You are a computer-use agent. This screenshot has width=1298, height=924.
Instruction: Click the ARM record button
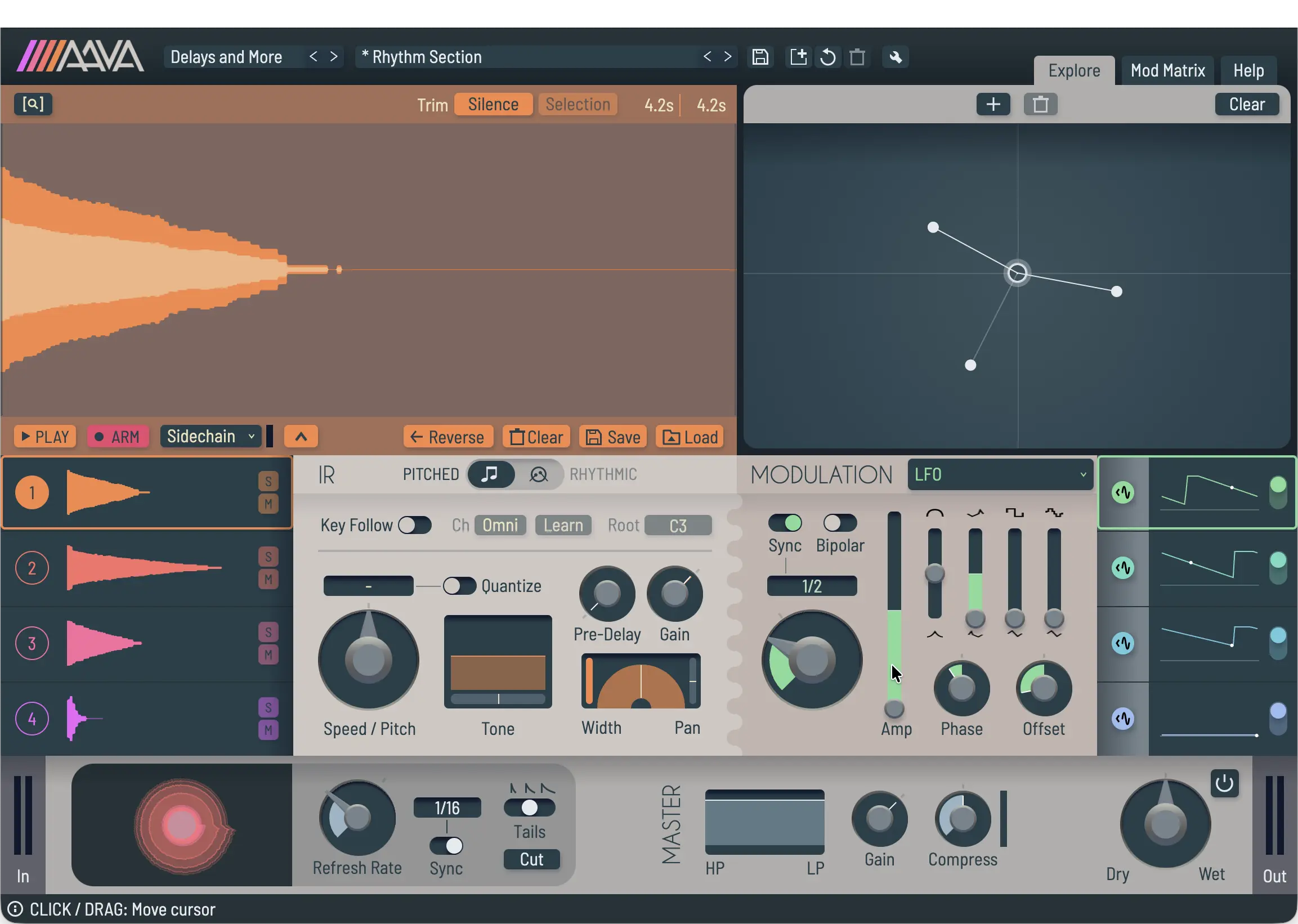[x=117, y=437]
